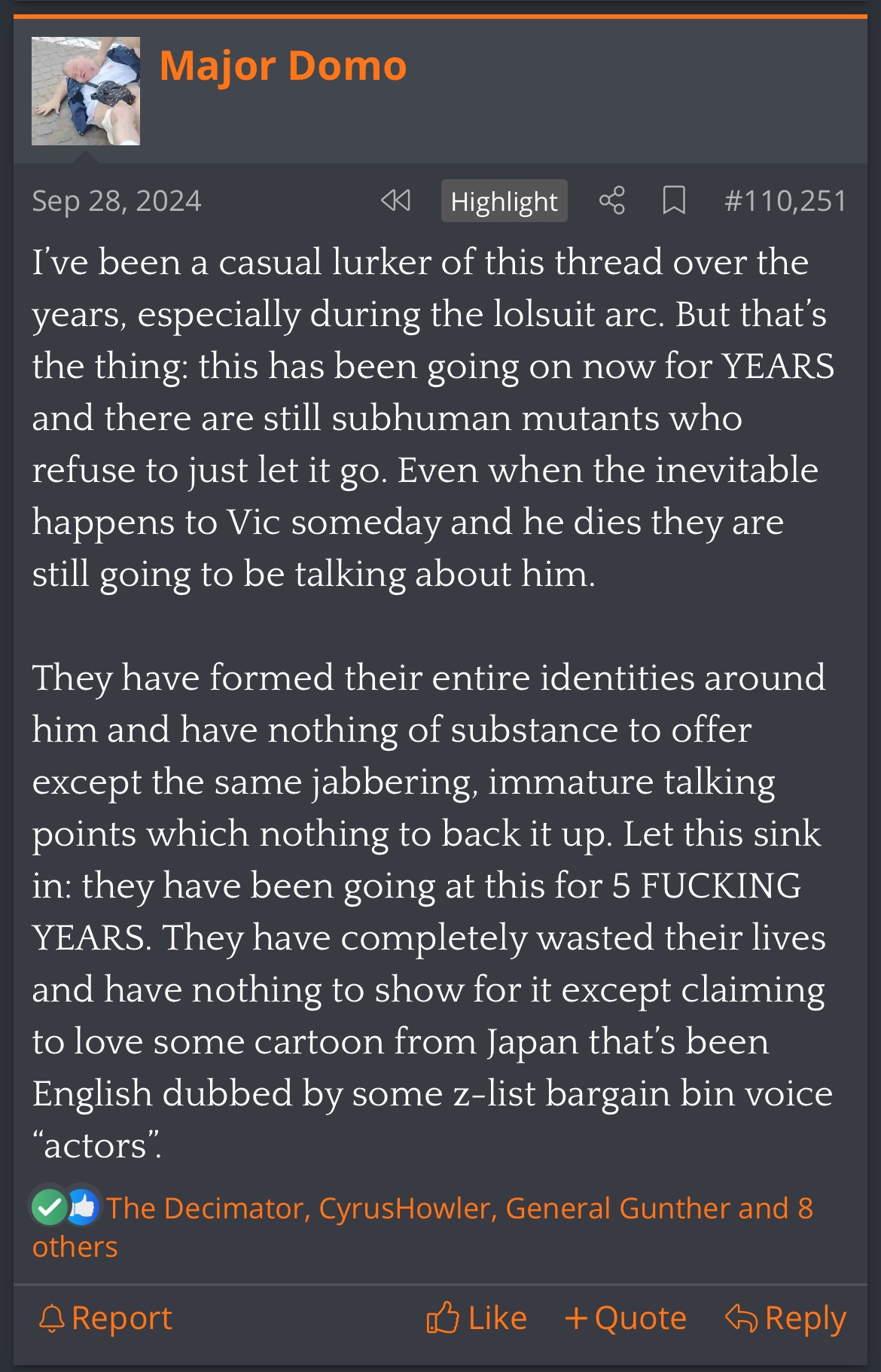Click the green checkmark reaction icon
Image resolution: width=881 pixels, height=1372 pixels.
50,1207
